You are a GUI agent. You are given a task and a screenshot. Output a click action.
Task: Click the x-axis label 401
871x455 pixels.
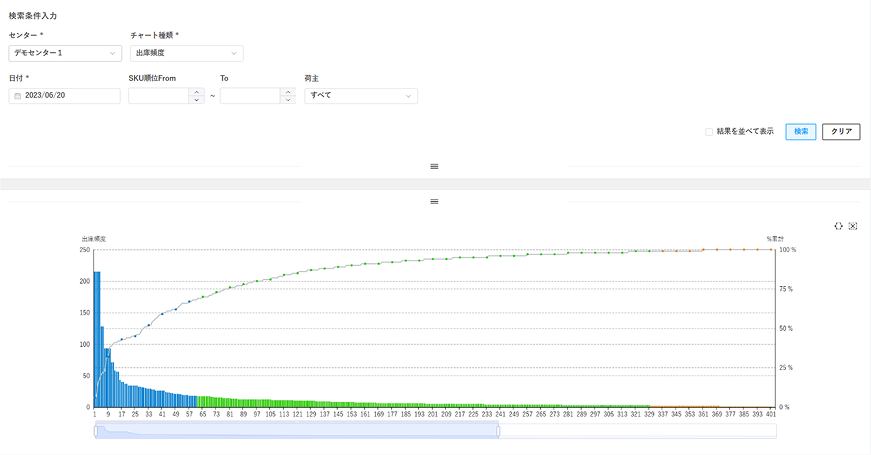[x=770, y=414]
